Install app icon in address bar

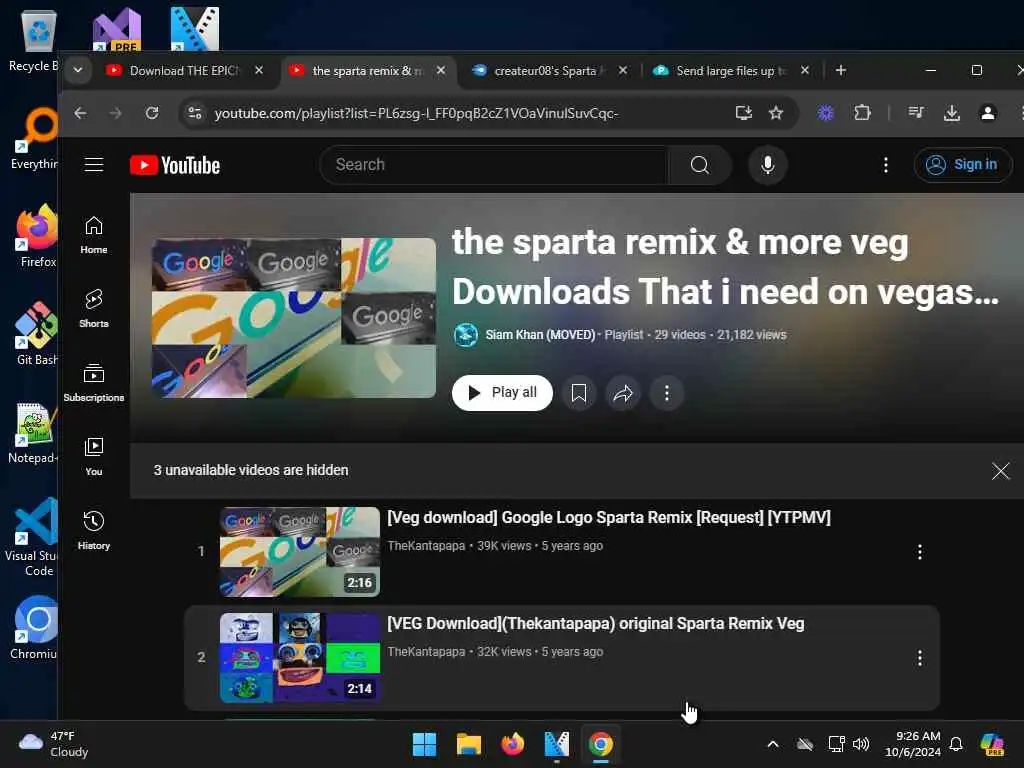click(744, 114)
